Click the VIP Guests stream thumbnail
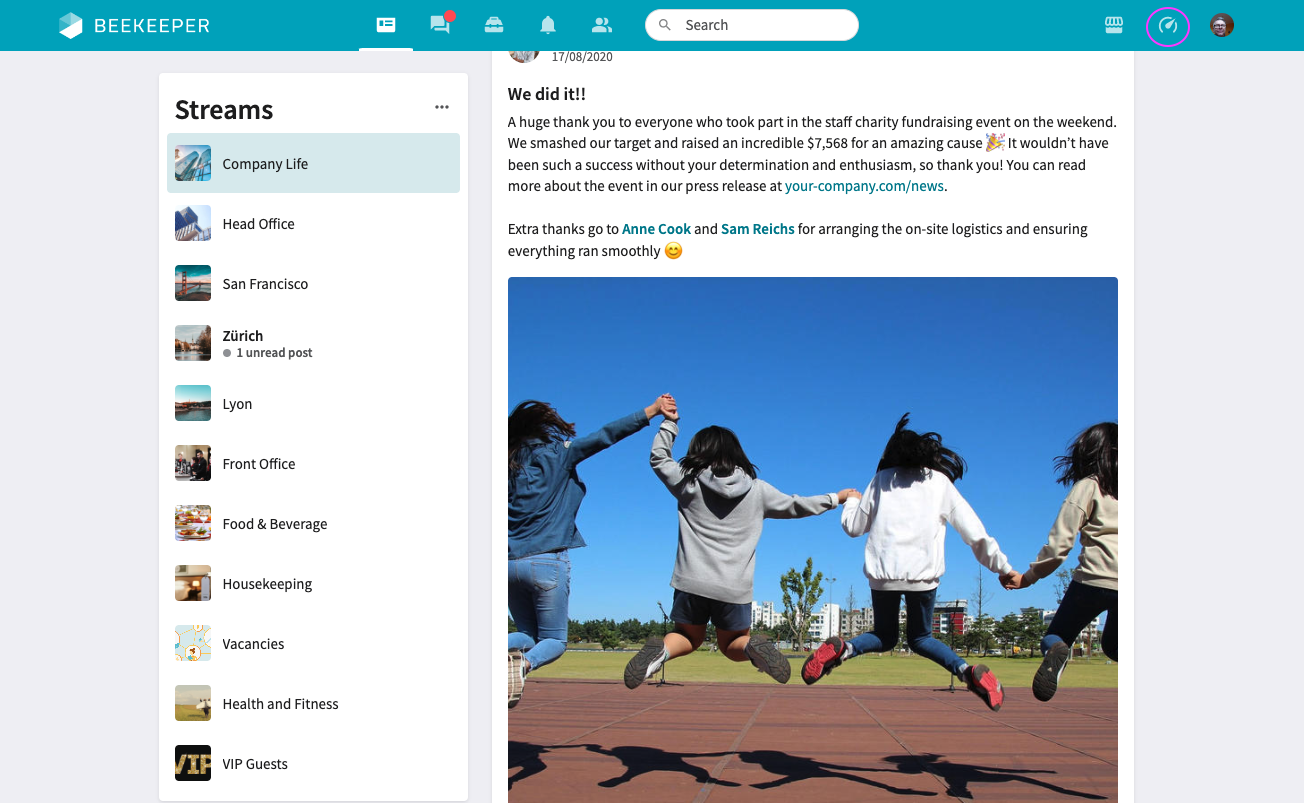The image size is (1304, 803). click(x=193, y=764)
